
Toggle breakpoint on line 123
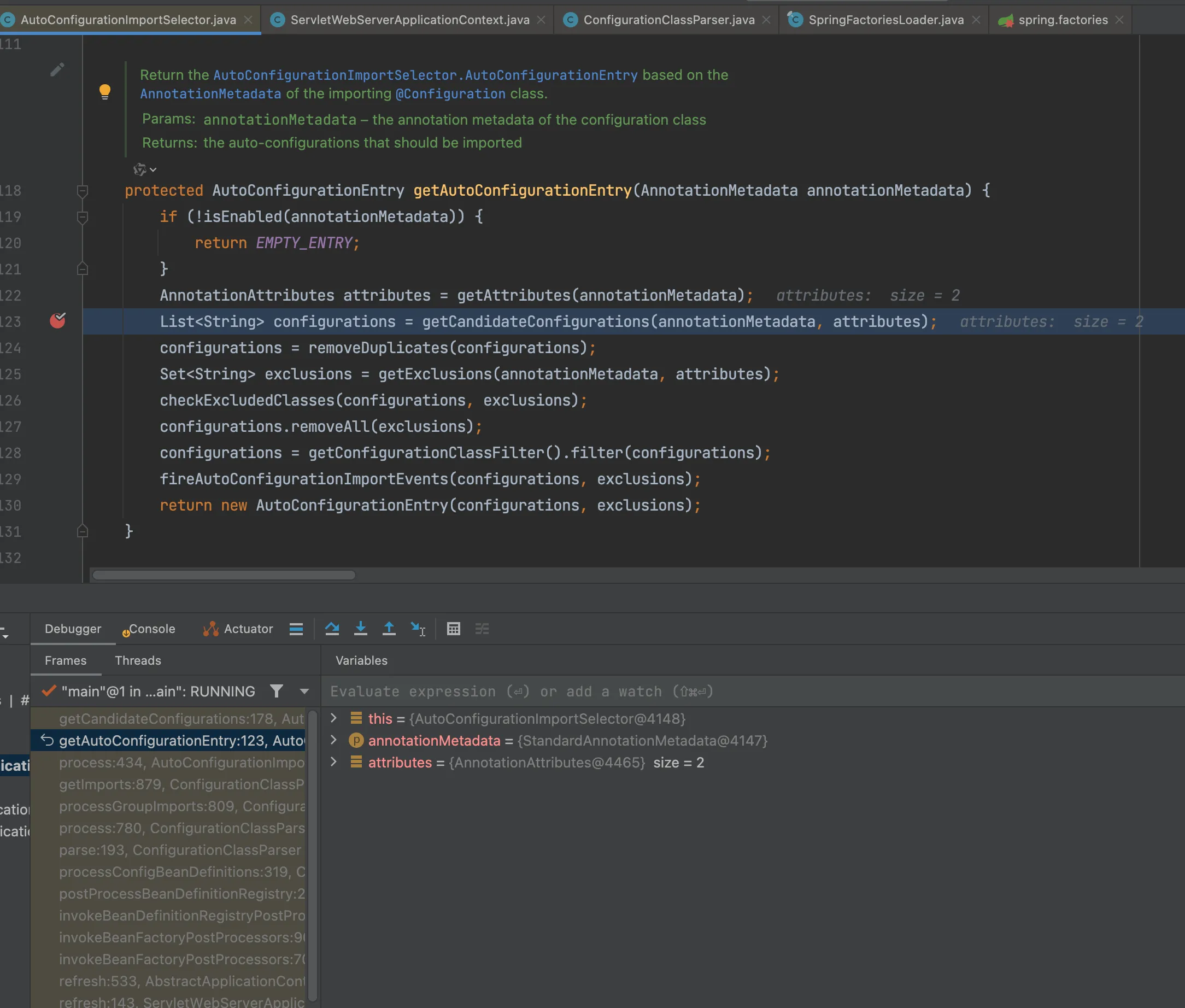[x=58, y=320]
